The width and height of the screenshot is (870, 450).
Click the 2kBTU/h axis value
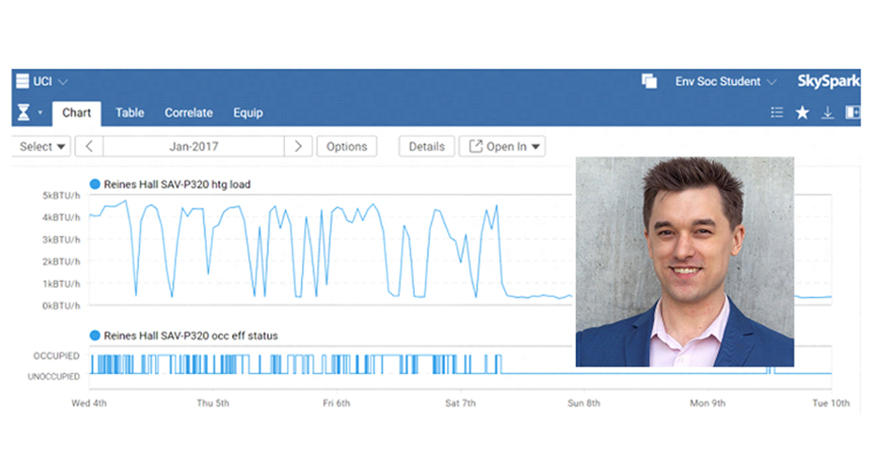(x=61, y=261)
